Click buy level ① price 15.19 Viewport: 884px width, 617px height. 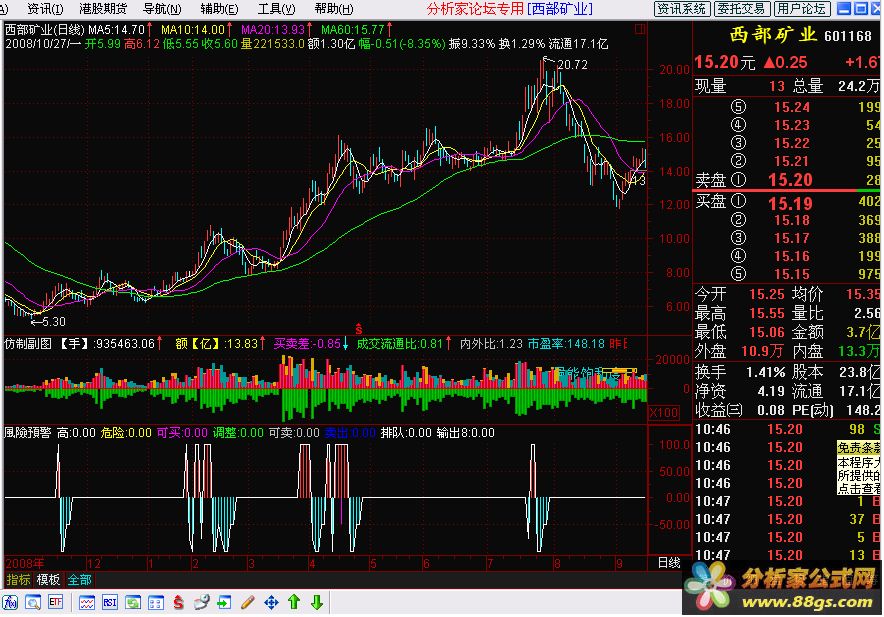click(790, 203)
